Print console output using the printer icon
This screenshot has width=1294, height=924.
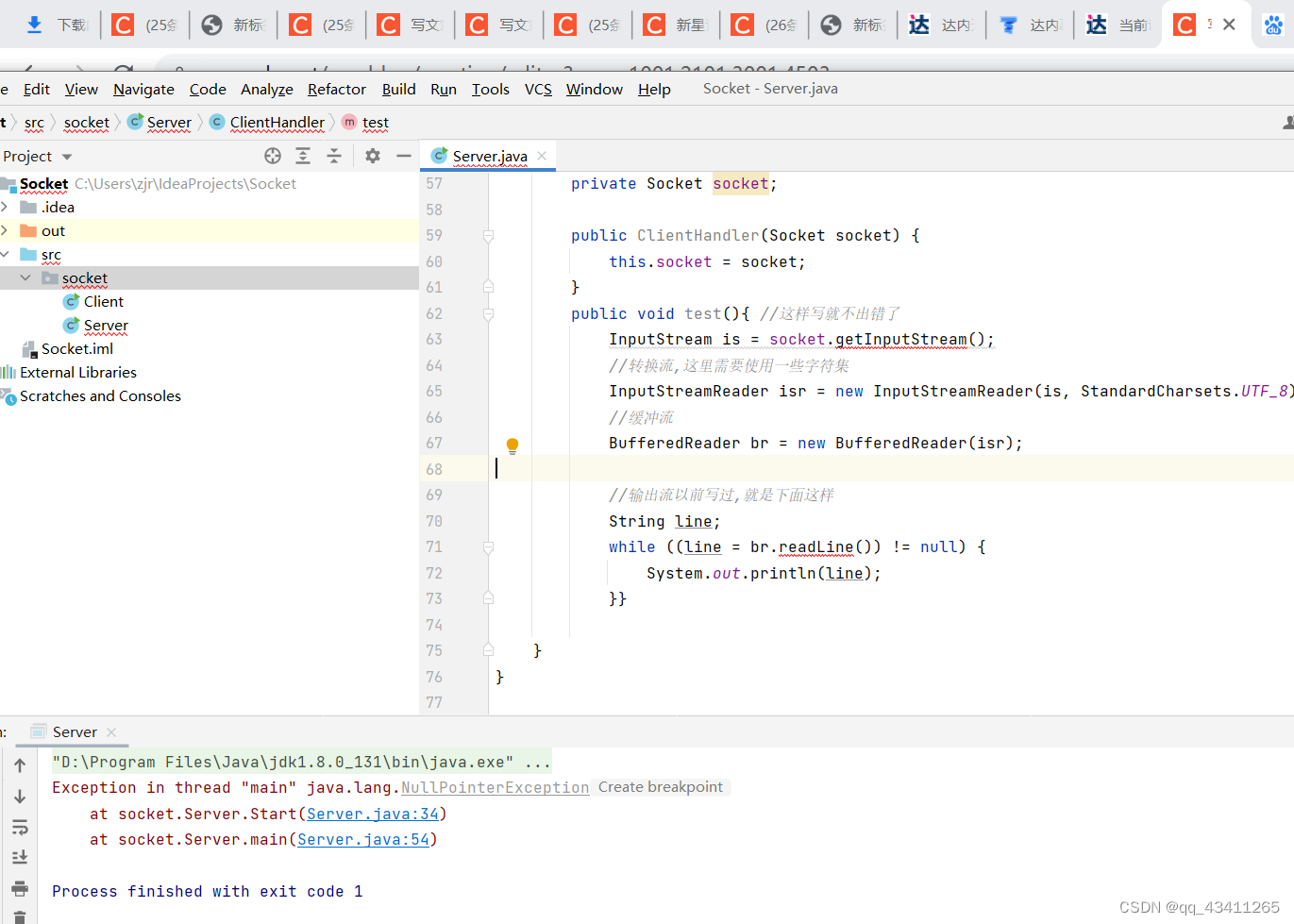coord(20,888)
